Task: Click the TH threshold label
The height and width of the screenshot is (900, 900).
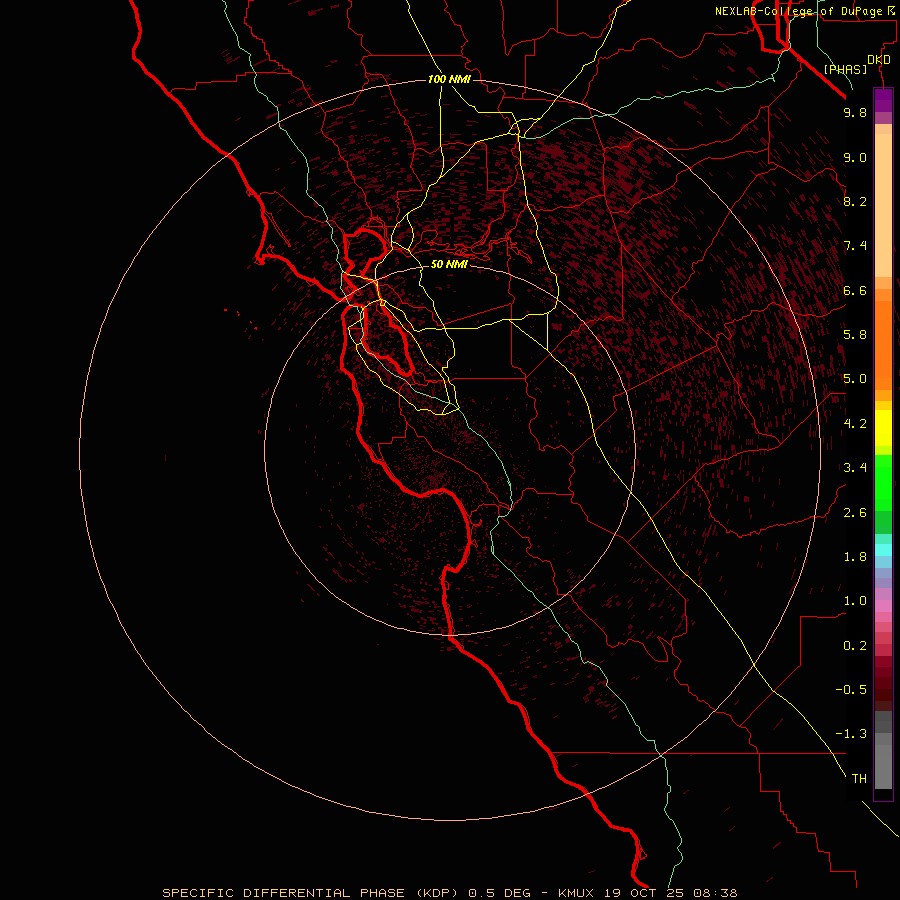Action: point(859,779)
